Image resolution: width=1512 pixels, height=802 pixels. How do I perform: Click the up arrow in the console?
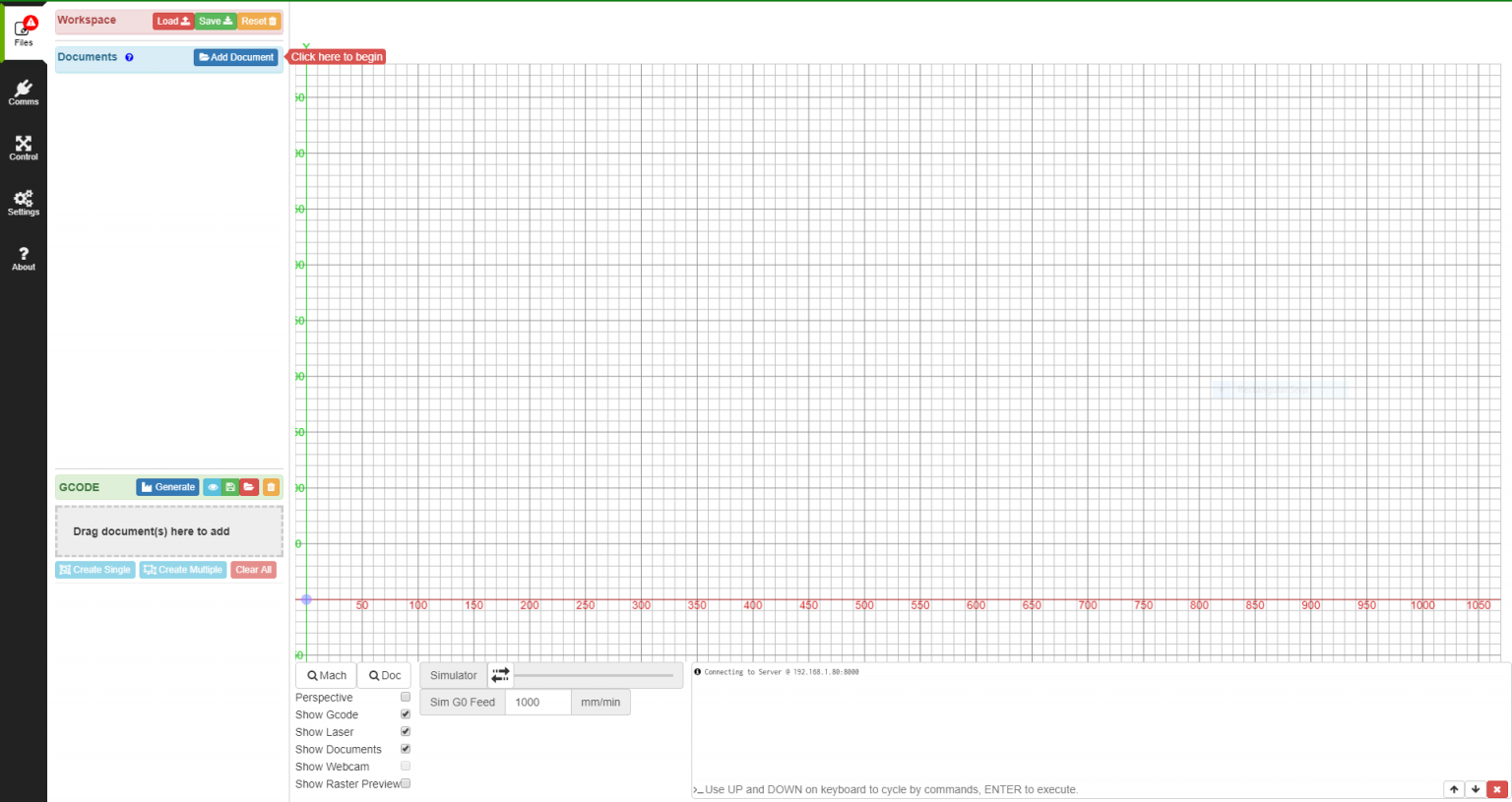point(1454,789)
